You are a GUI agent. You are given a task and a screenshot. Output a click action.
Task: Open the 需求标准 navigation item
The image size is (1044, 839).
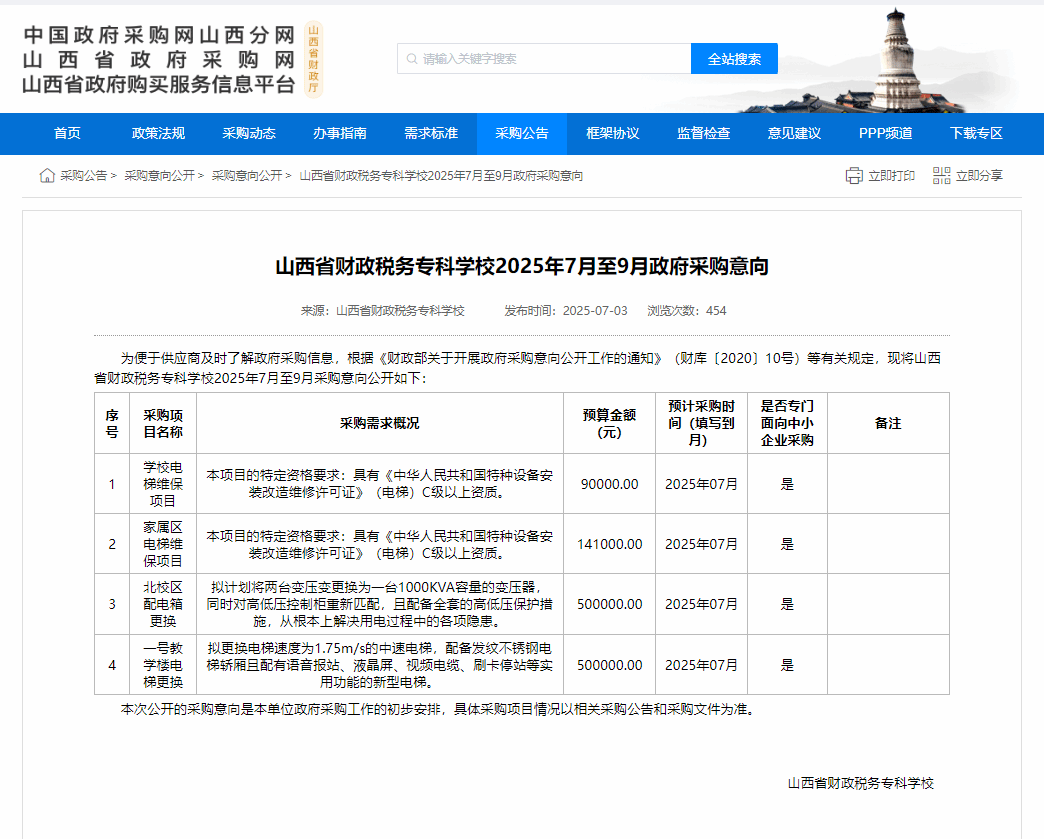(431, 134)
